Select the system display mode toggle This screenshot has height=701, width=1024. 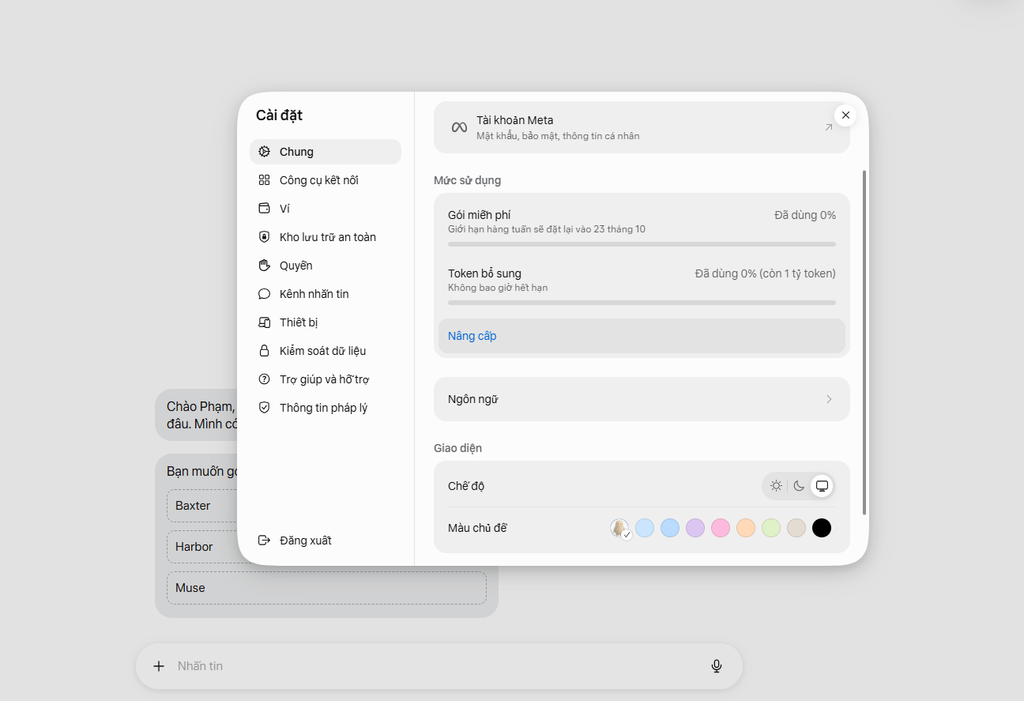[822, 486]
